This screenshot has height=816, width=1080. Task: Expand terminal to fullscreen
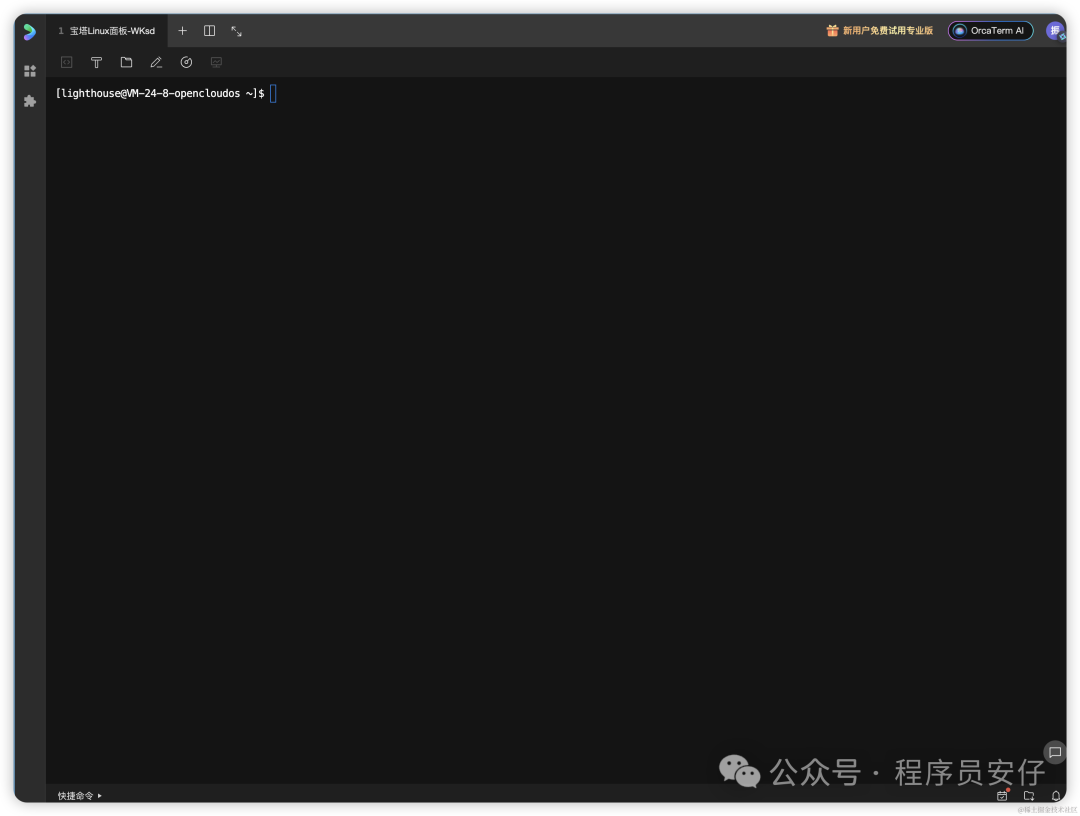tap(236, 31)
